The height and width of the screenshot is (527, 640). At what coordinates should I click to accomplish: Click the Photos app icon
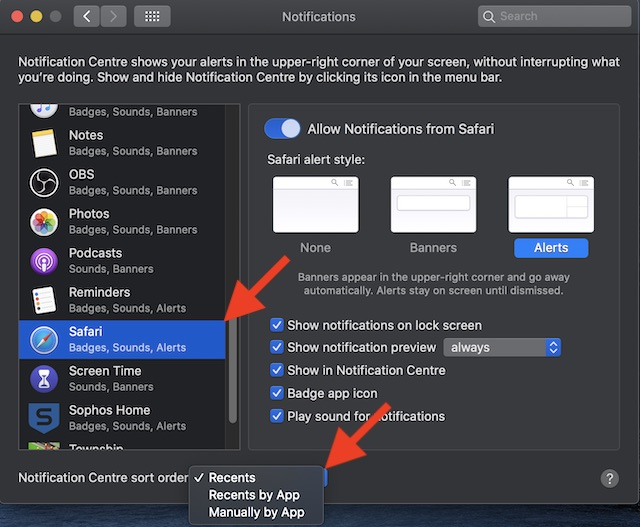[44, 222]
